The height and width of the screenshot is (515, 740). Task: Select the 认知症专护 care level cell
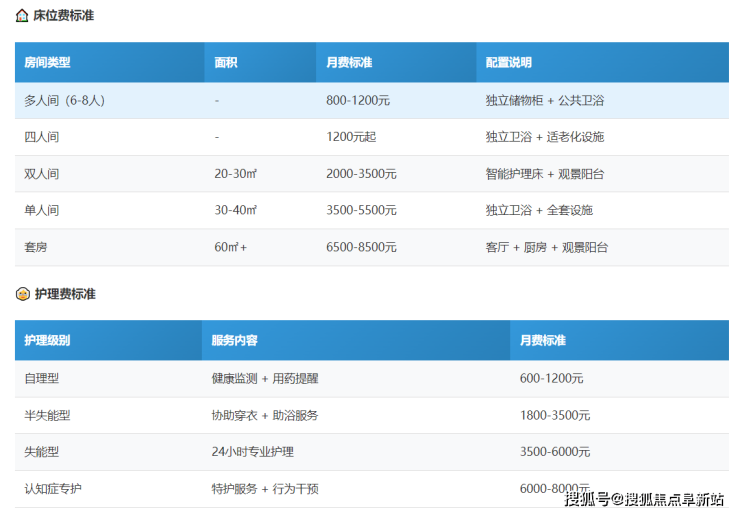pyautogui.click(x=54, y=489)
